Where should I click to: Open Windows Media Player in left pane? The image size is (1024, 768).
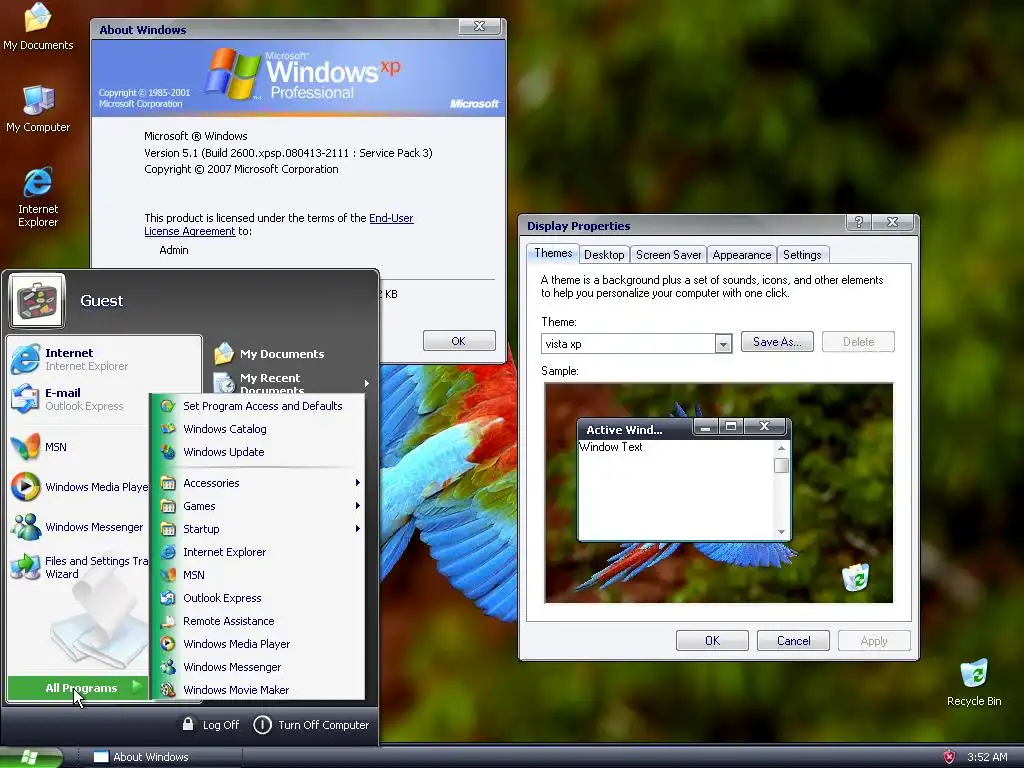(x=78, y=487)
